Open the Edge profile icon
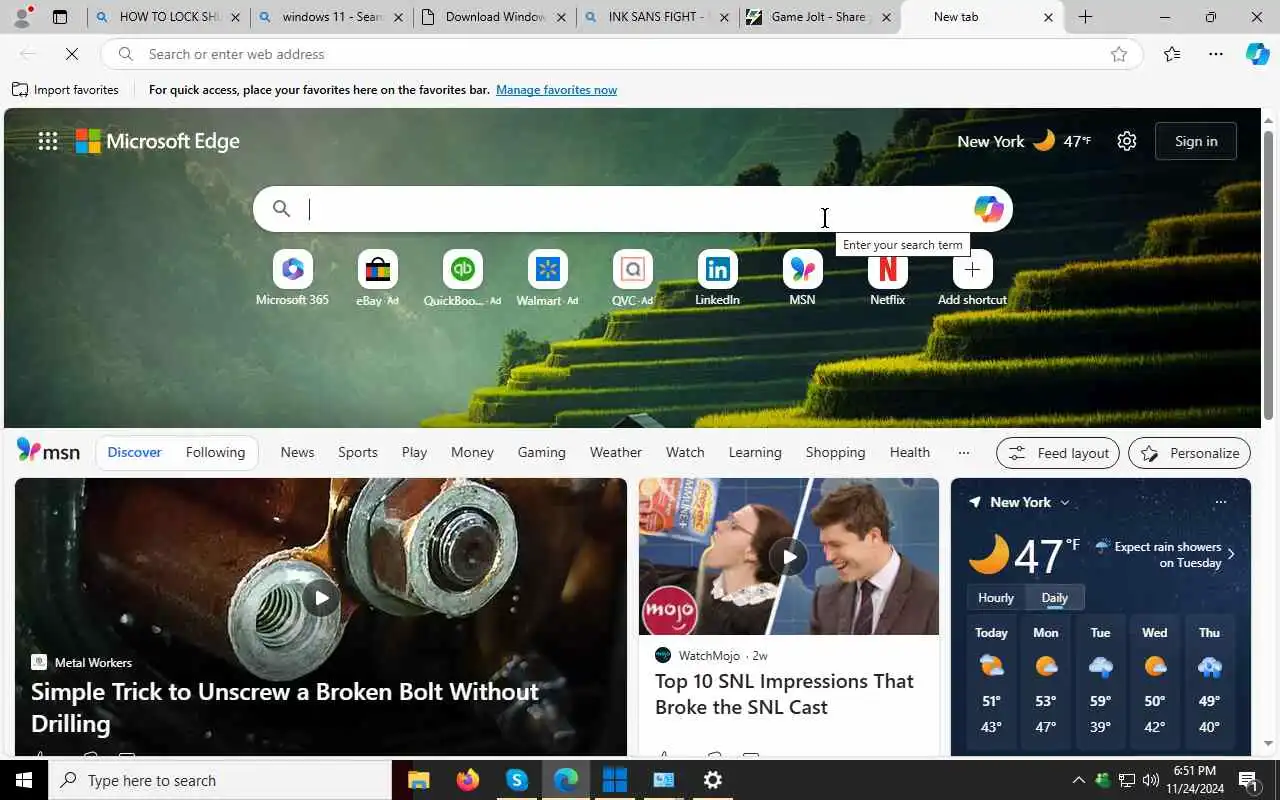The height and width of the screenshot is (800, 1280). (x=22, y=15)
